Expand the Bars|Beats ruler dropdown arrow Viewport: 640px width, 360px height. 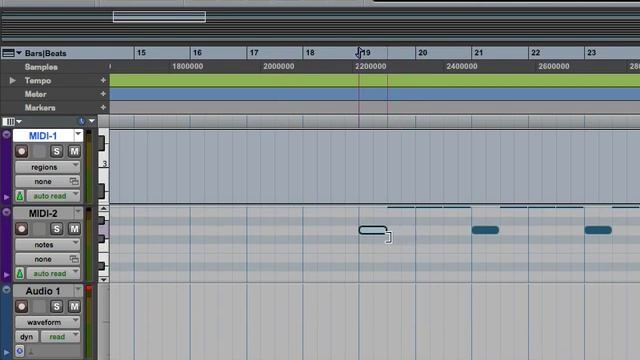19,53
